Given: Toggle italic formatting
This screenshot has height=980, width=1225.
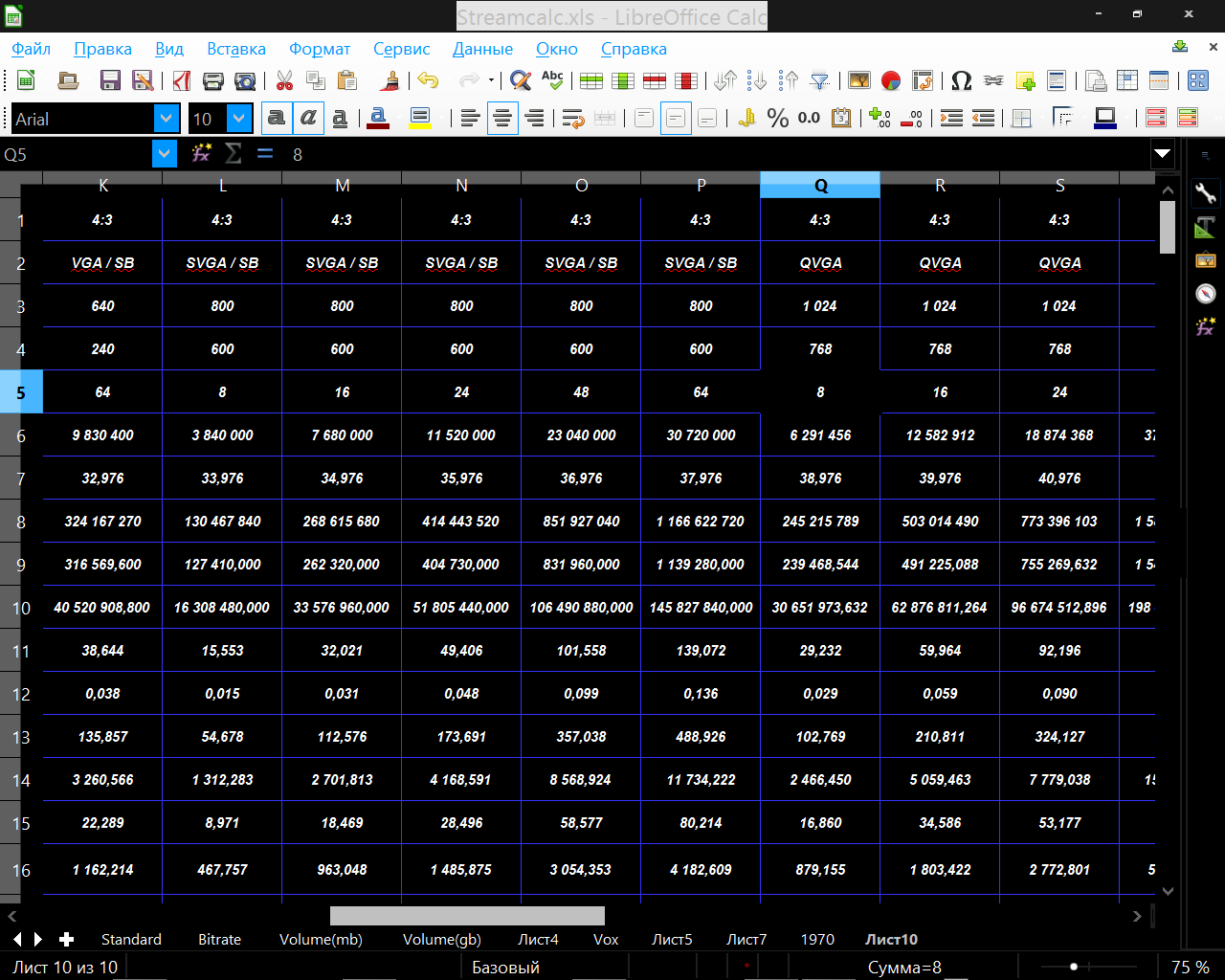Looking at the screenshot, I should (x=308, y=119).
